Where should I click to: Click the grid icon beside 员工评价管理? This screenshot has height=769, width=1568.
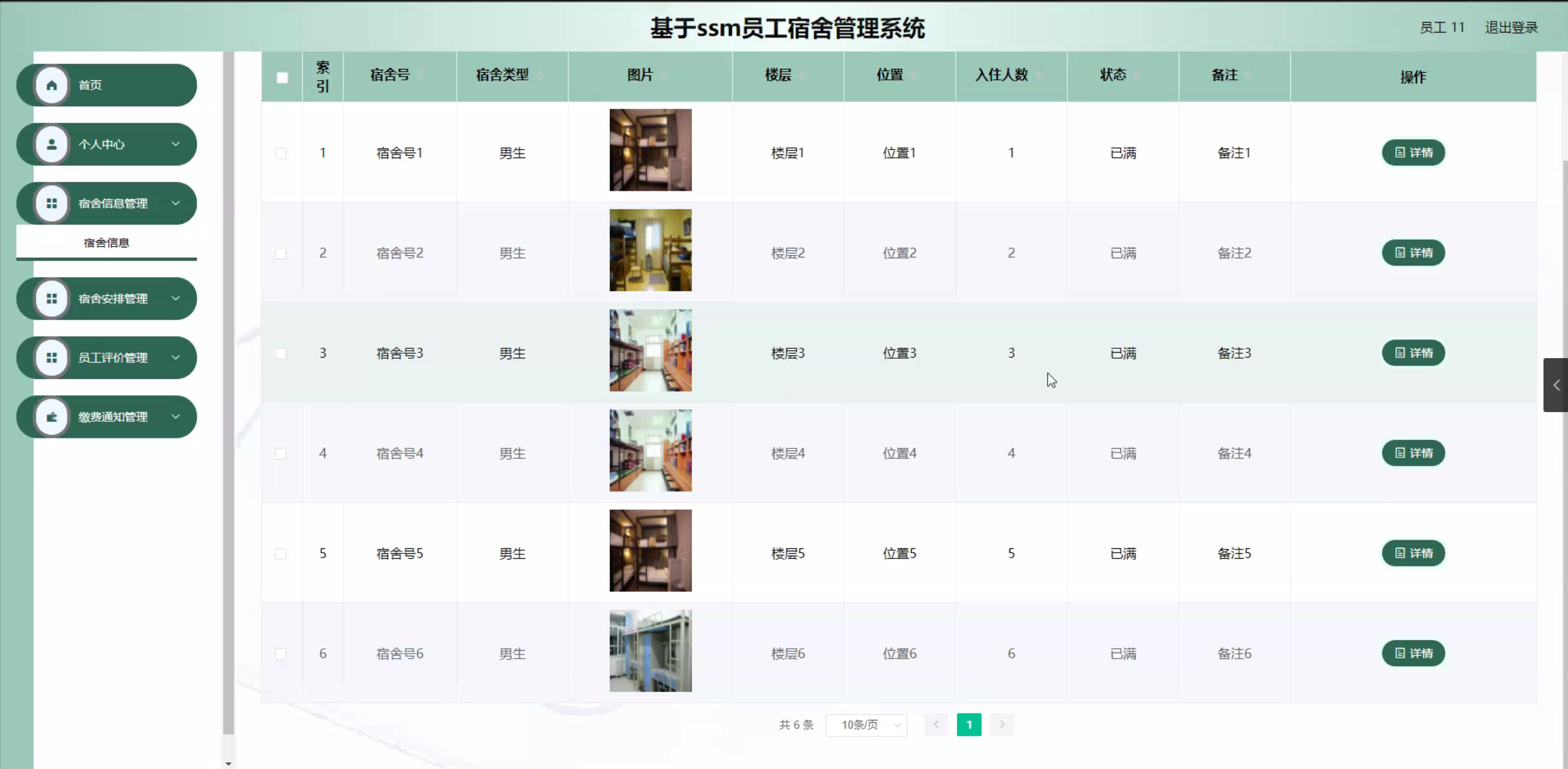51,358
